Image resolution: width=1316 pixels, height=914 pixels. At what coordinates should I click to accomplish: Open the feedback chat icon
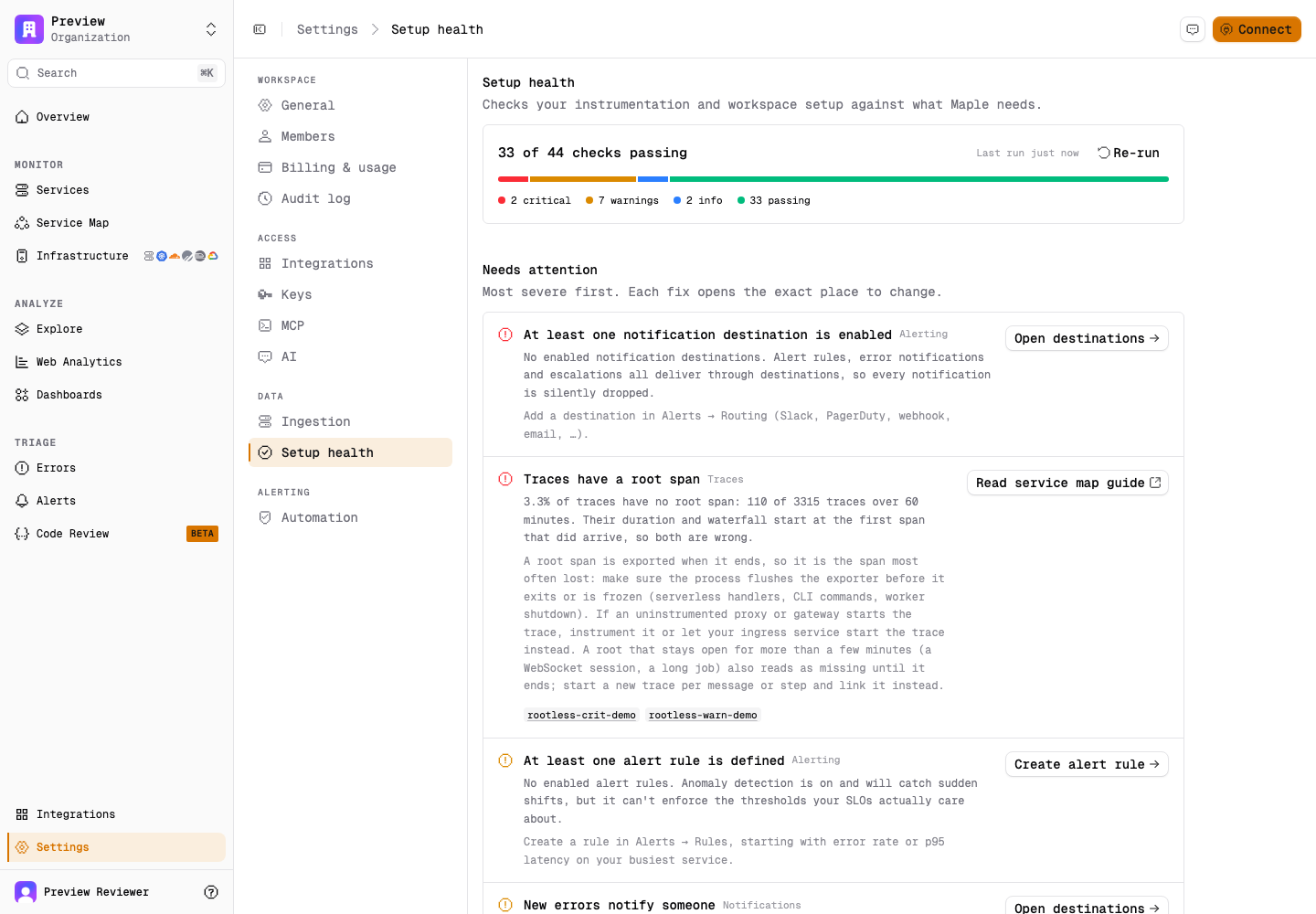pos(1193,29)
